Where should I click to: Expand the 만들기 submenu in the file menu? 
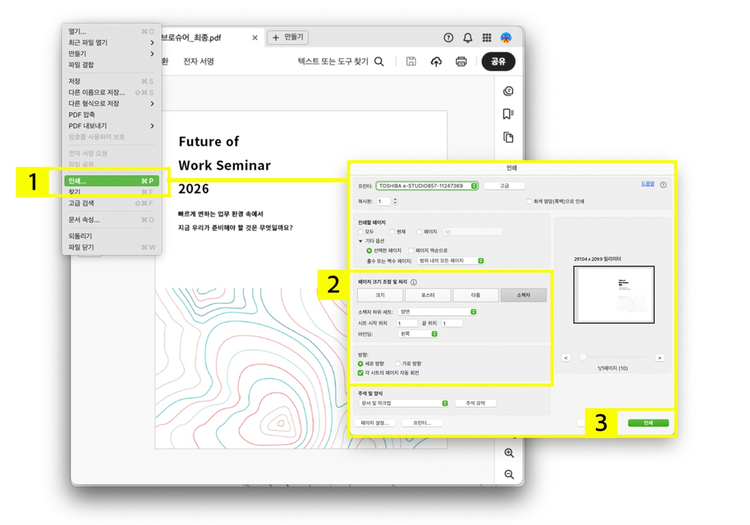point(111,54)
